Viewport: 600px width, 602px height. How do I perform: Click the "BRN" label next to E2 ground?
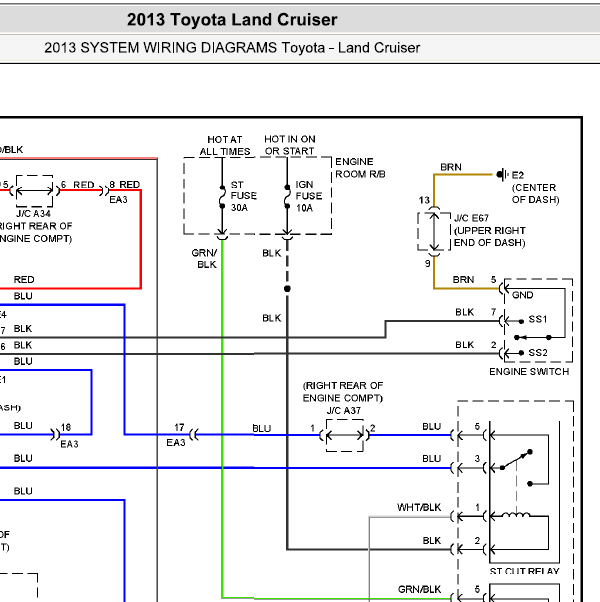tap(451, 167)
